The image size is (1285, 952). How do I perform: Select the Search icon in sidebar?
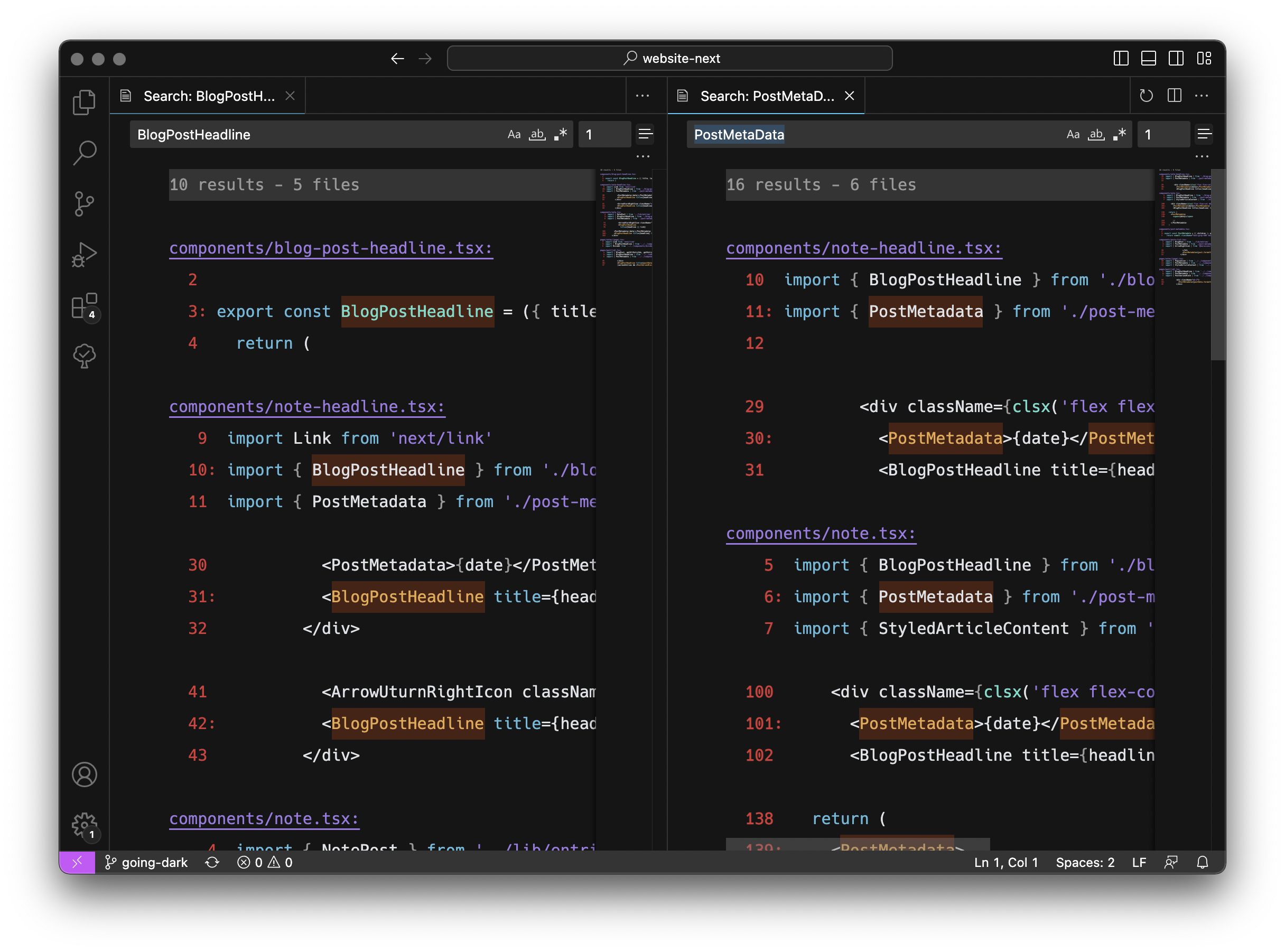pos(86,152)
